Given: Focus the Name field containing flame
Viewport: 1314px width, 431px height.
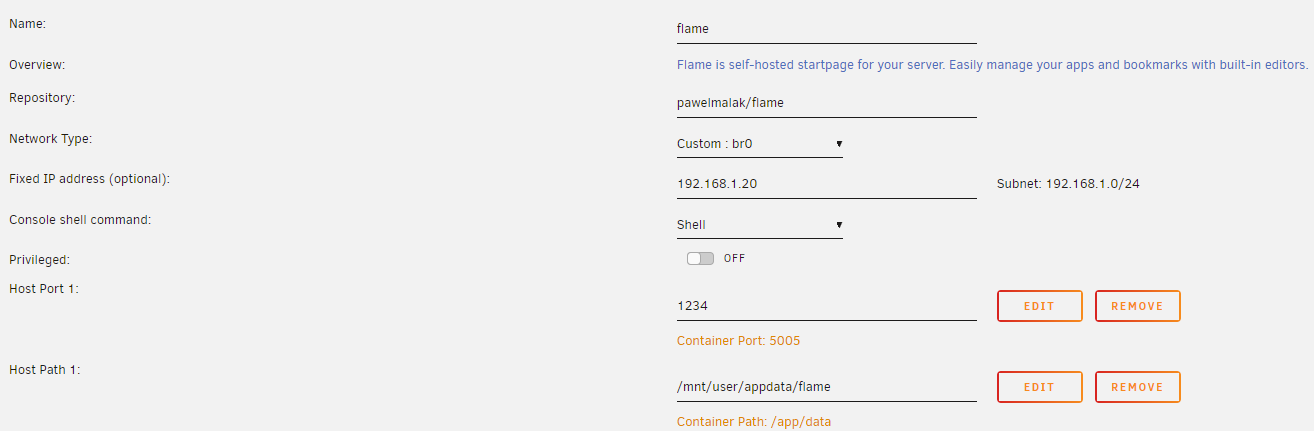Looking at the screenshot, I should click(826, 29).
